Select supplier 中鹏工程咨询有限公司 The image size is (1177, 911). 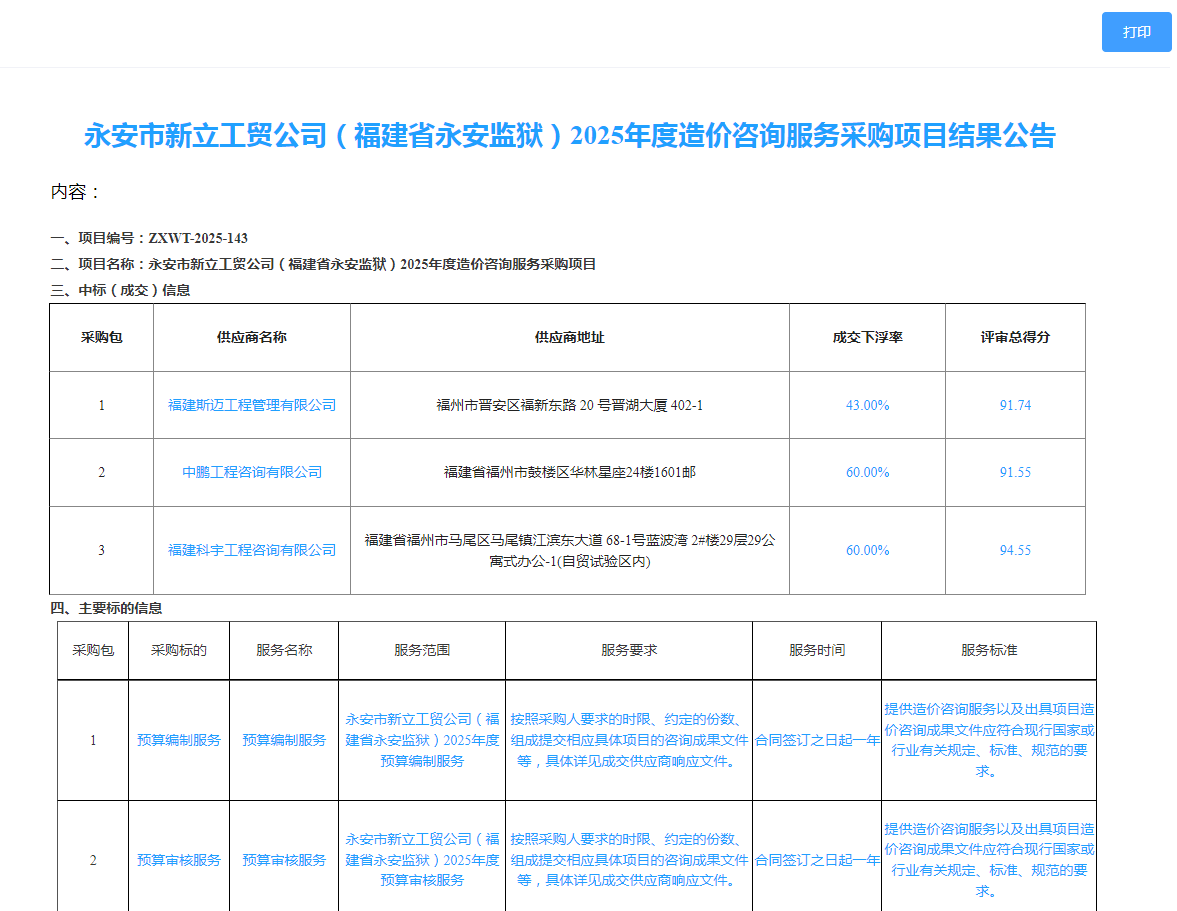252,472
